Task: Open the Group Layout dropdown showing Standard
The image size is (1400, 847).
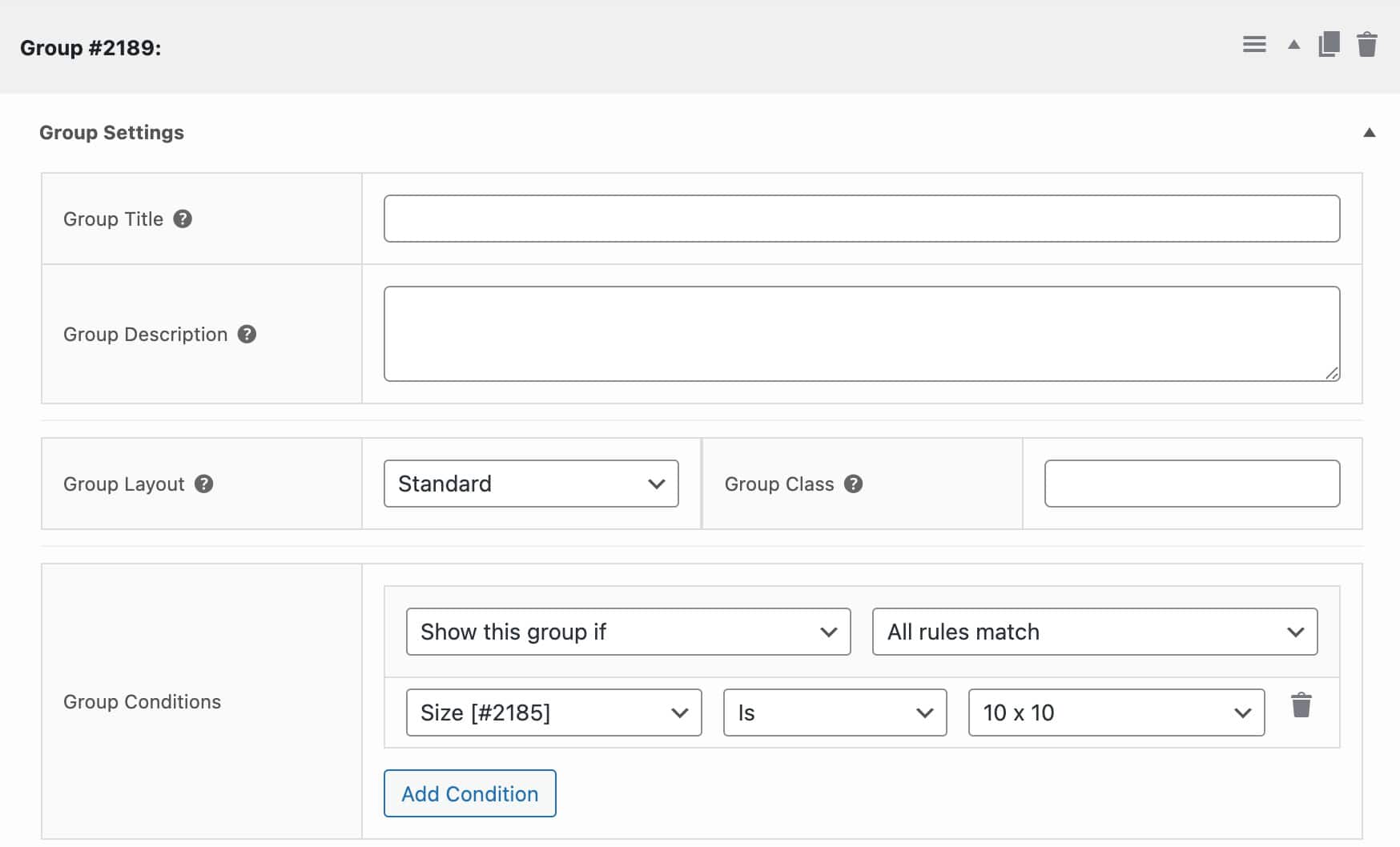Action: coord(530,484)
